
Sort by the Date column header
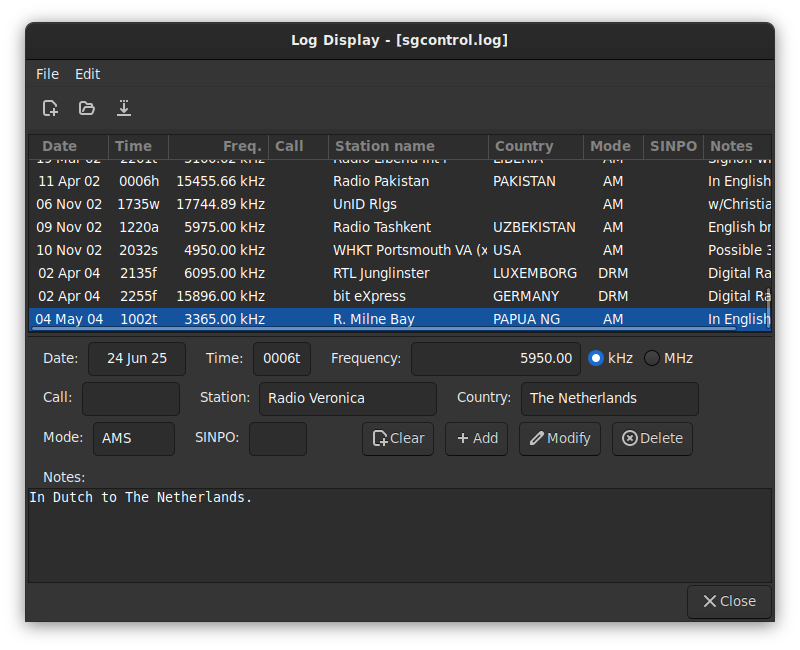[69, 146]
